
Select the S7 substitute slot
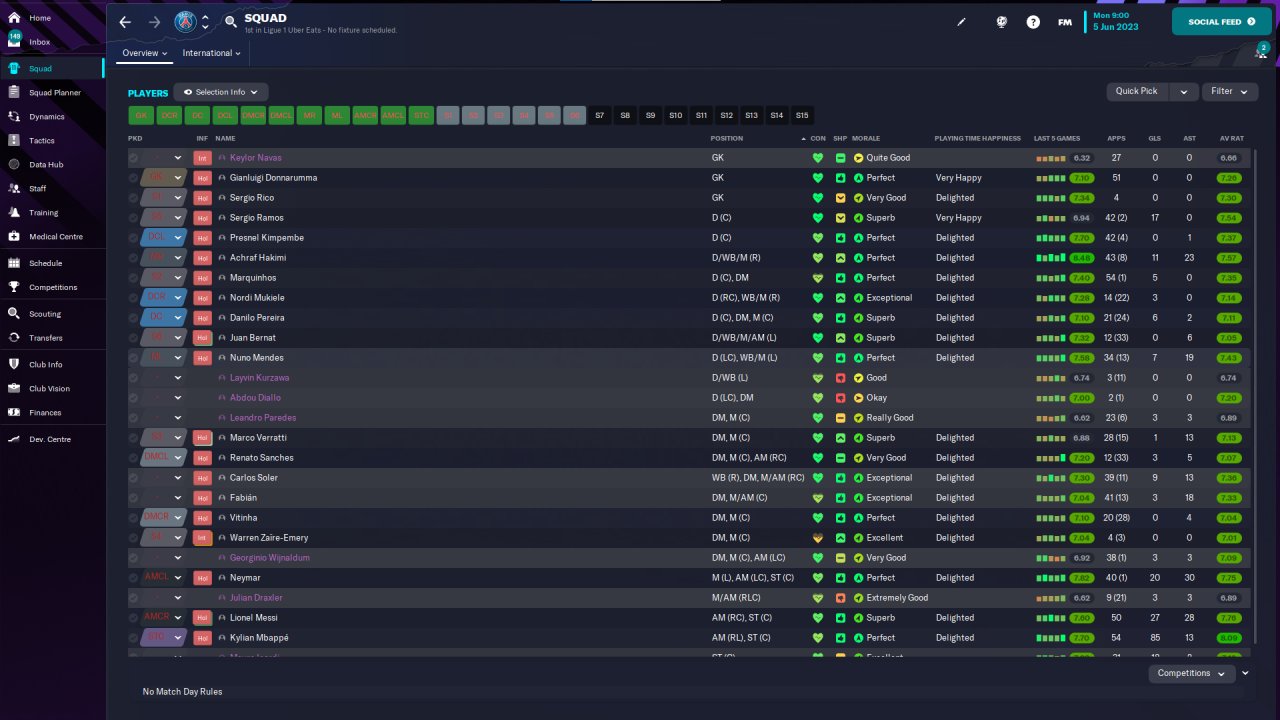point(600,115)
